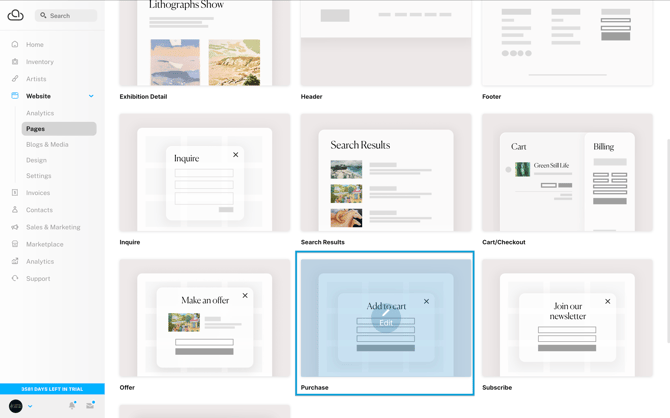This screenshot has width=670, height=418.
Task: Open the Support link
Action: pyautogui.click(x=38, y=279)
